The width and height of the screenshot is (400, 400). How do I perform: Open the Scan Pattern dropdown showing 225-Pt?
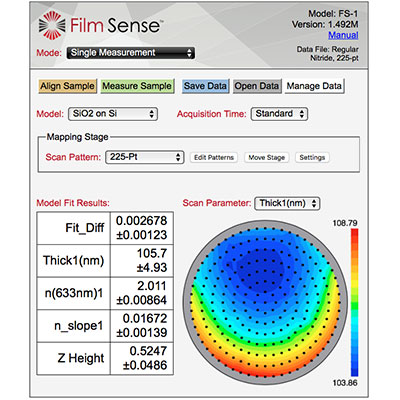(x=145, y=157)
